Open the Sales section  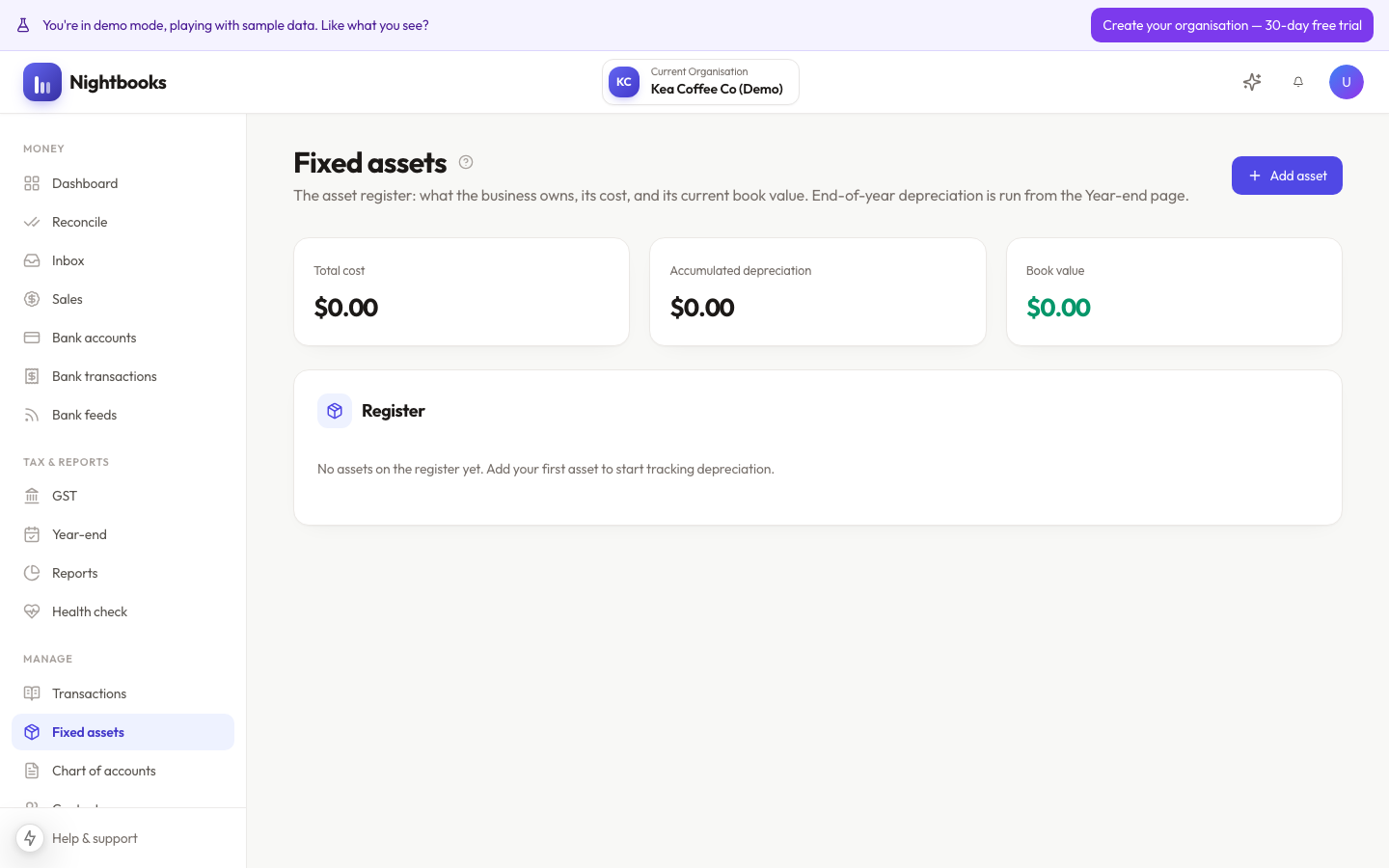coord(123,299)
